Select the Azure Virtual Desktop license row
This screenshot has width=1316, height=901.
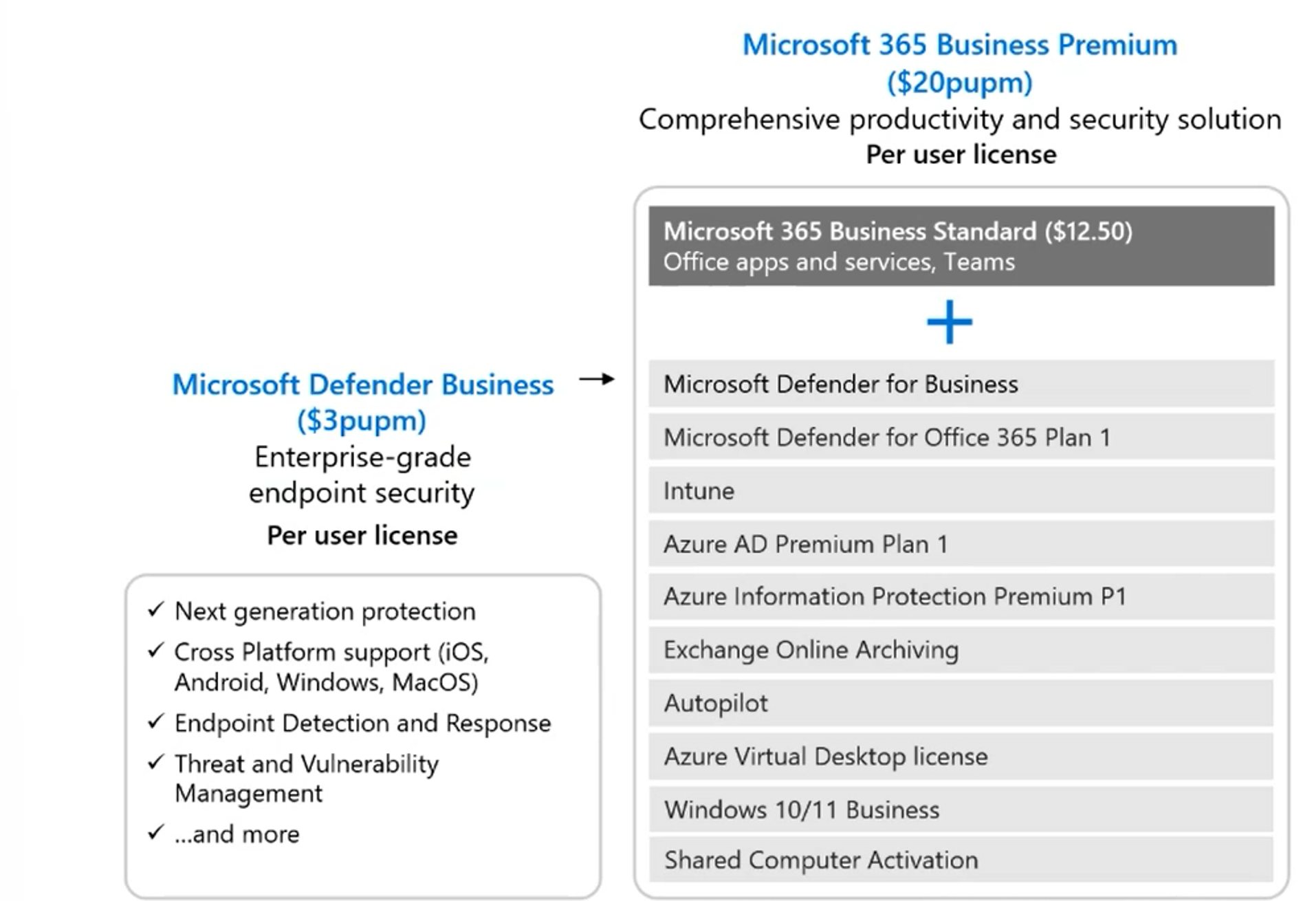point(961,757)
